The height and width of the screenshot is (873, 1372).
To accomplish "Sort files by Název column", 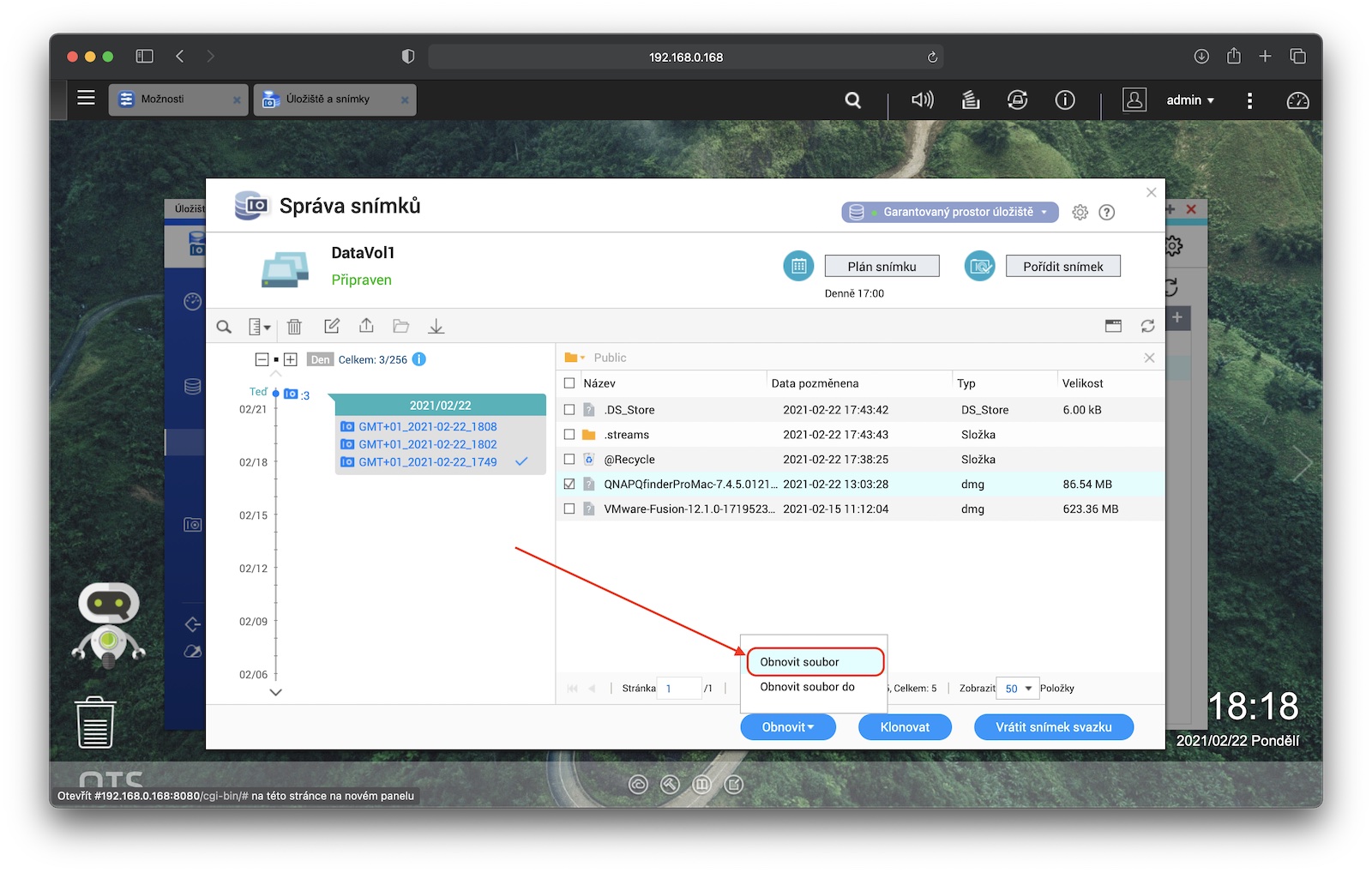I will 599,383.
